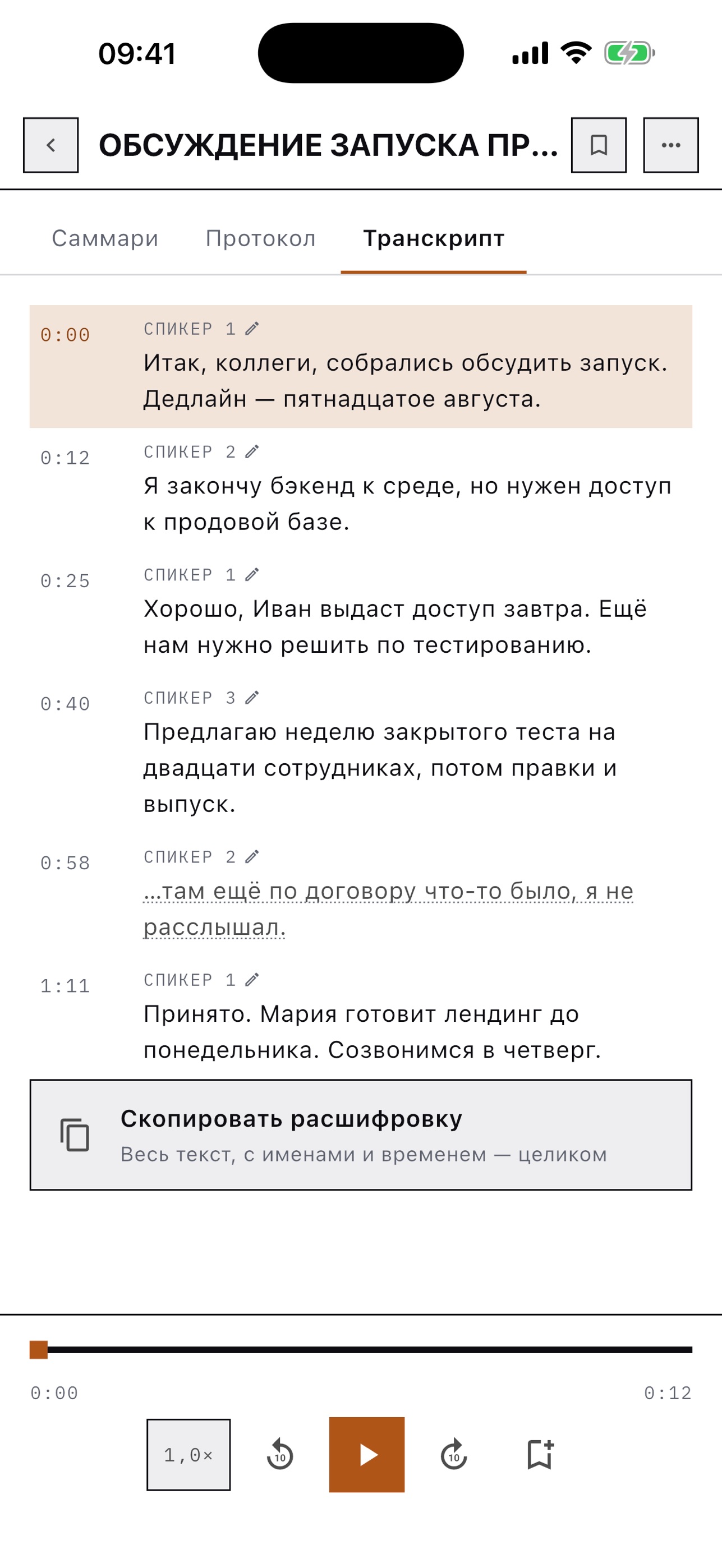The height and width of the screenshot is (1568, 722).
Task: Open the three-dots more options menu
Action: tap(671, 145)
